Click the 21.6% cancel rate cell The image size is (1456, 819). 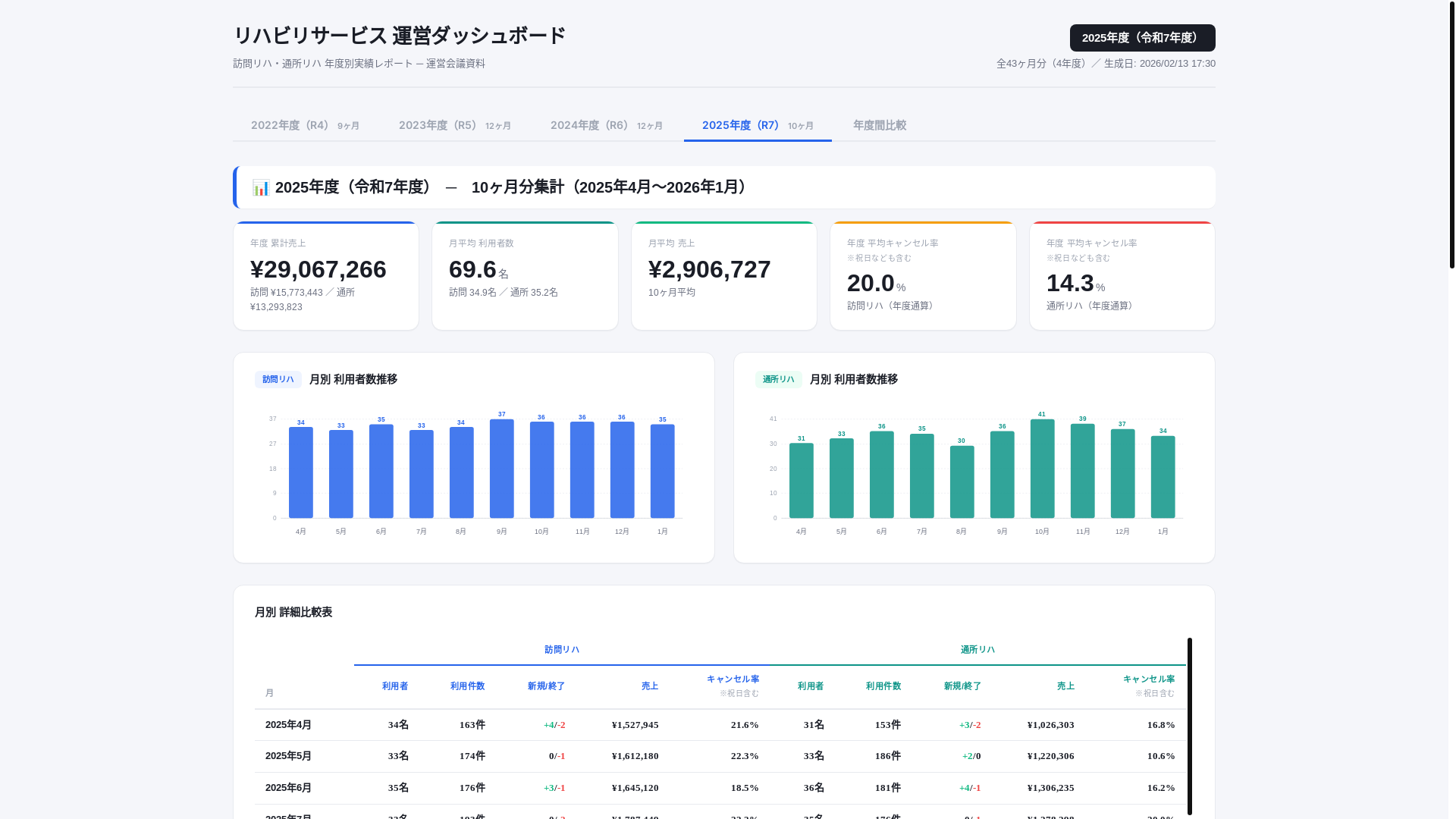745,725
